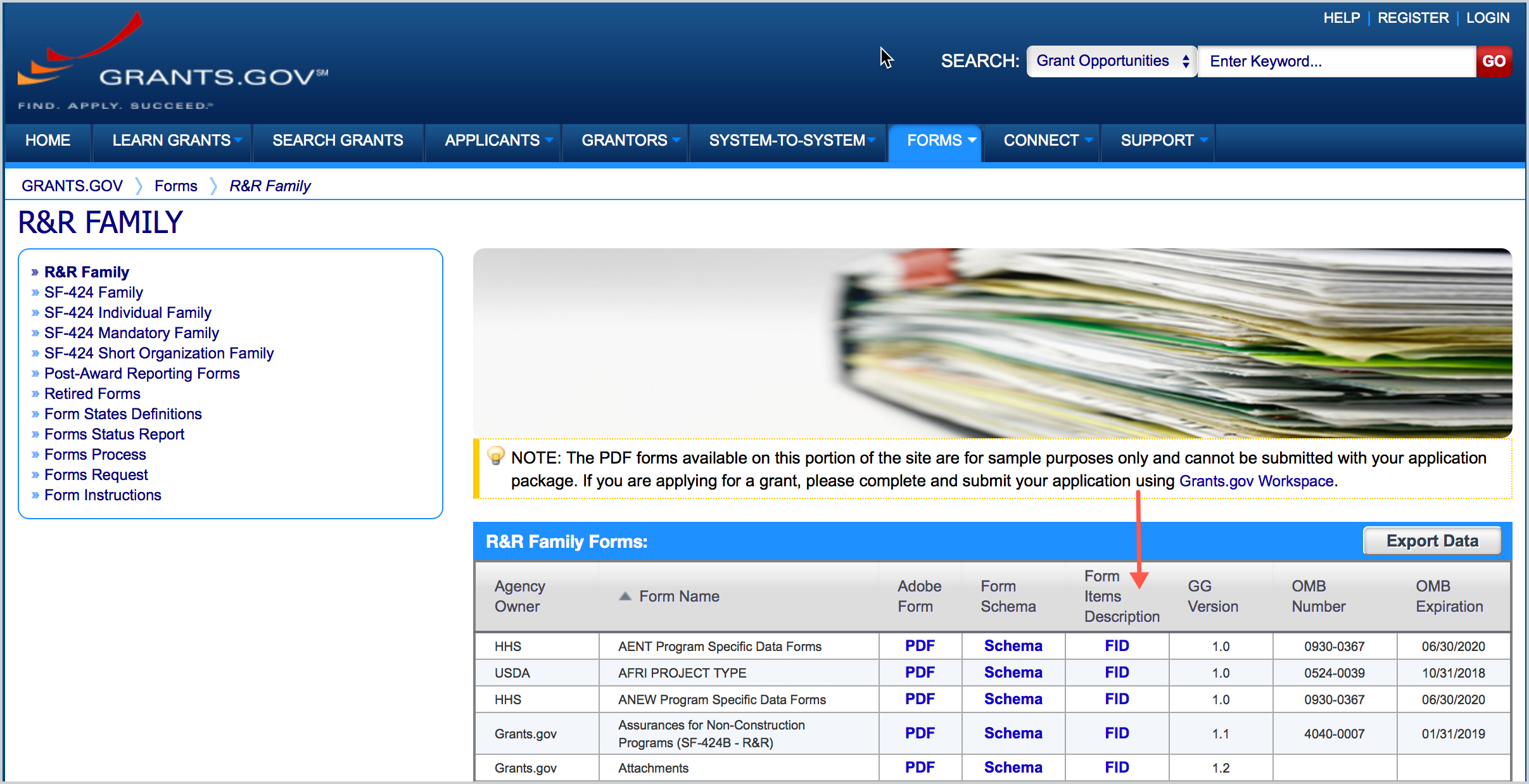The image size is (1529, 784).
Task: Click the stacked papers banner image
Action: pyautogui.click(x=993, y=343)
